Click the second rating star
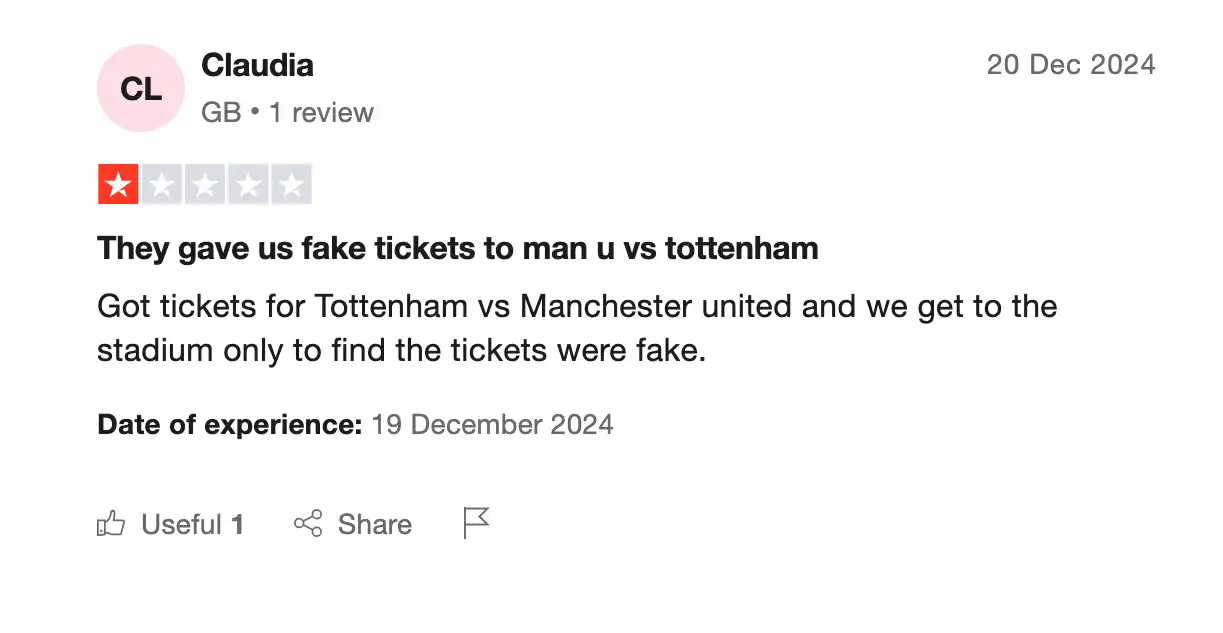This screenshot has height=633, width=1223. pyautogui.click(x=161, y=184)
